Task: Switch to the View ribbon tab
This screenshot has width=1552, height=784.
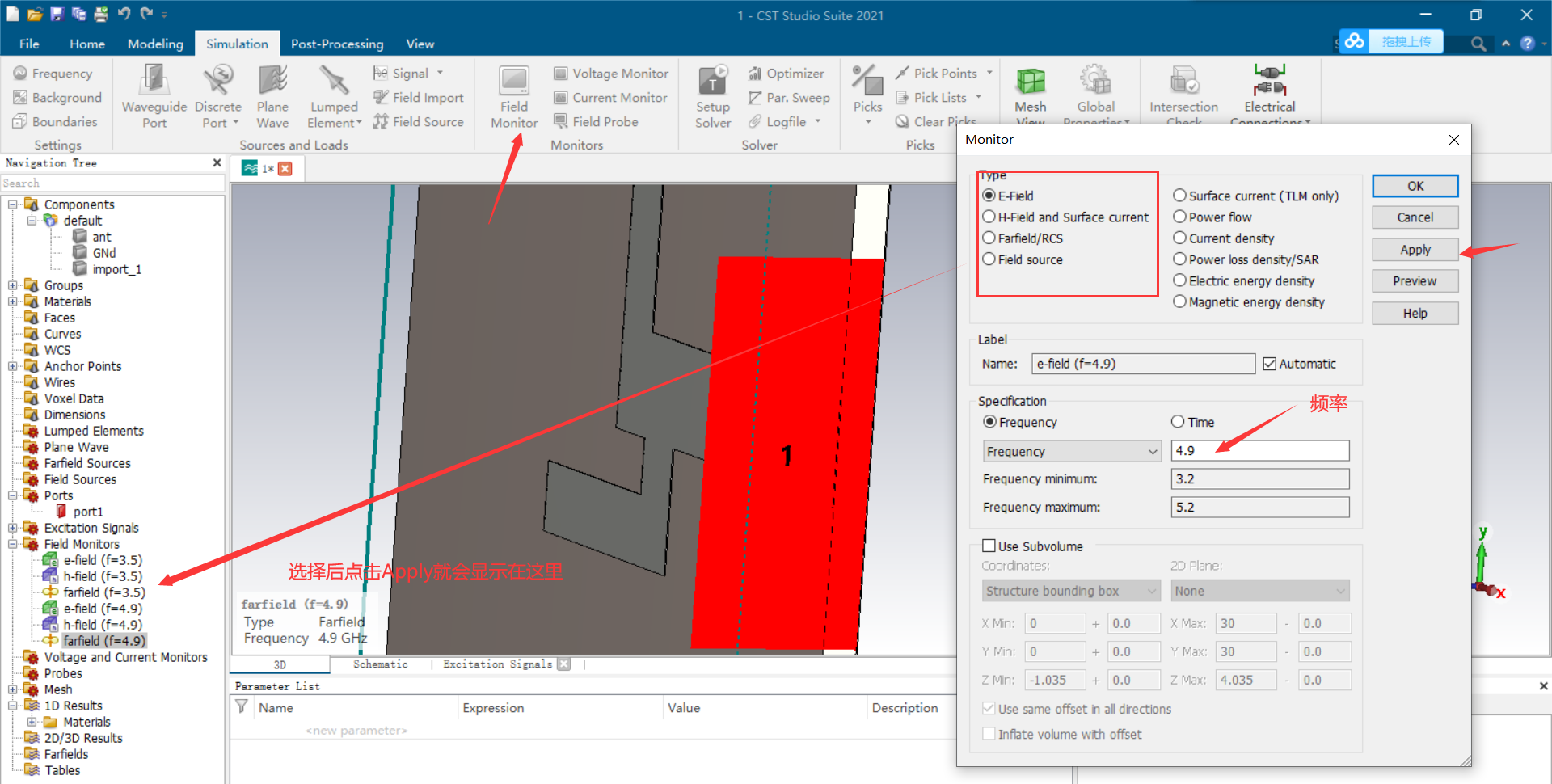Action: pos(420,44)
